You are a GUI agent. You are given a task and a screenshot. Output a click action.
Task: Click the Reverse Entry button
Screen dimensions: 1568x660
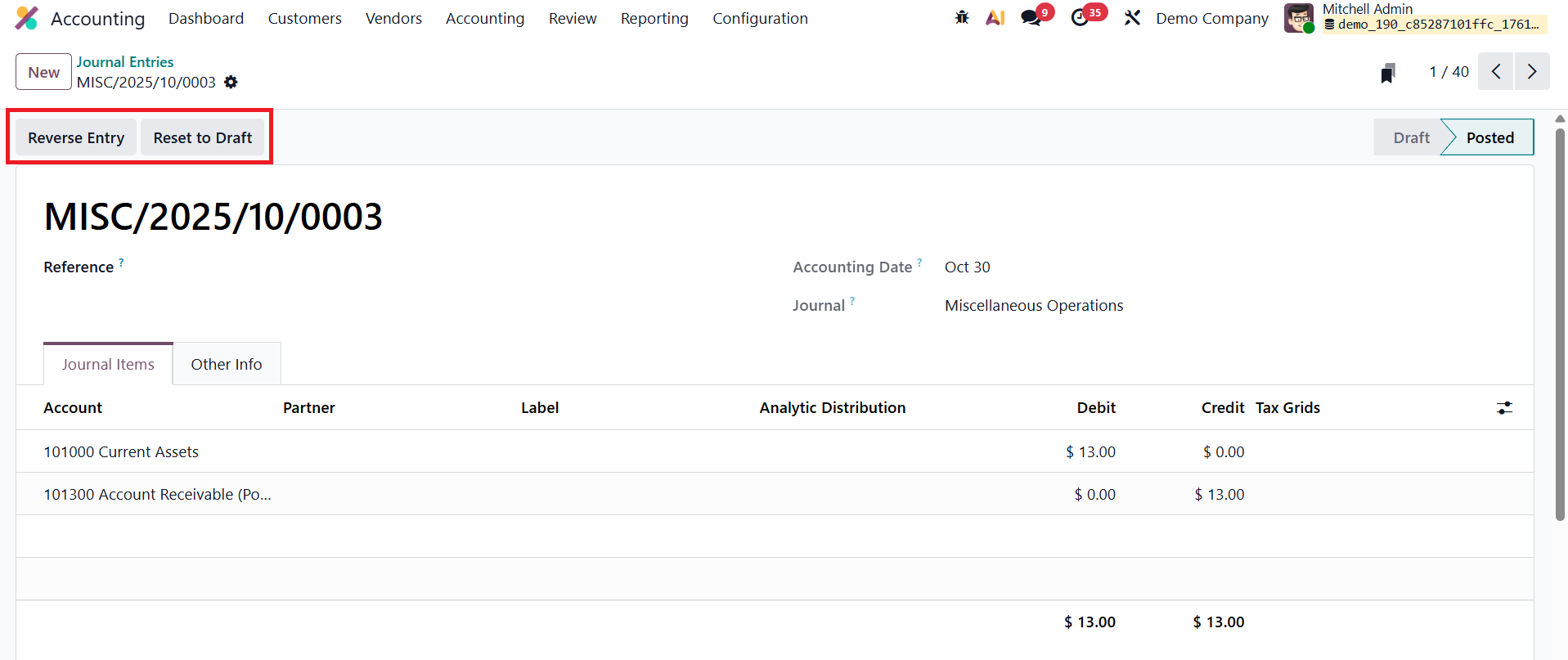76,137
